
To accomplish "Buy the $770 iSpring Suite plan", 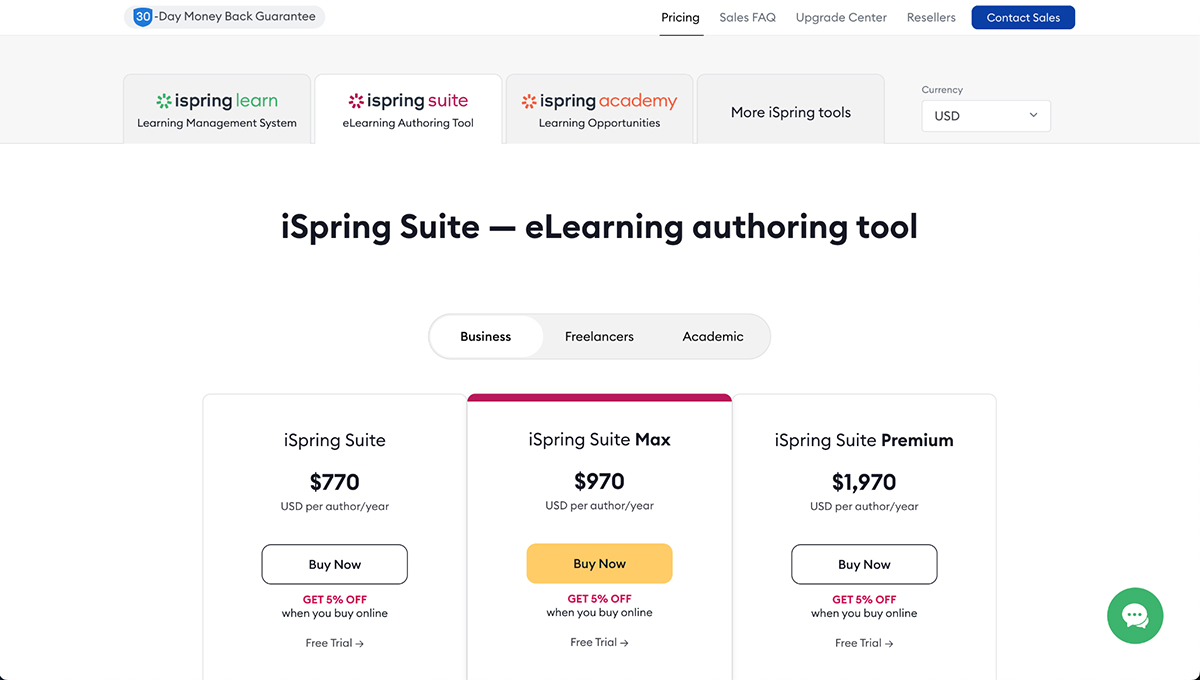I will point(335,565).
